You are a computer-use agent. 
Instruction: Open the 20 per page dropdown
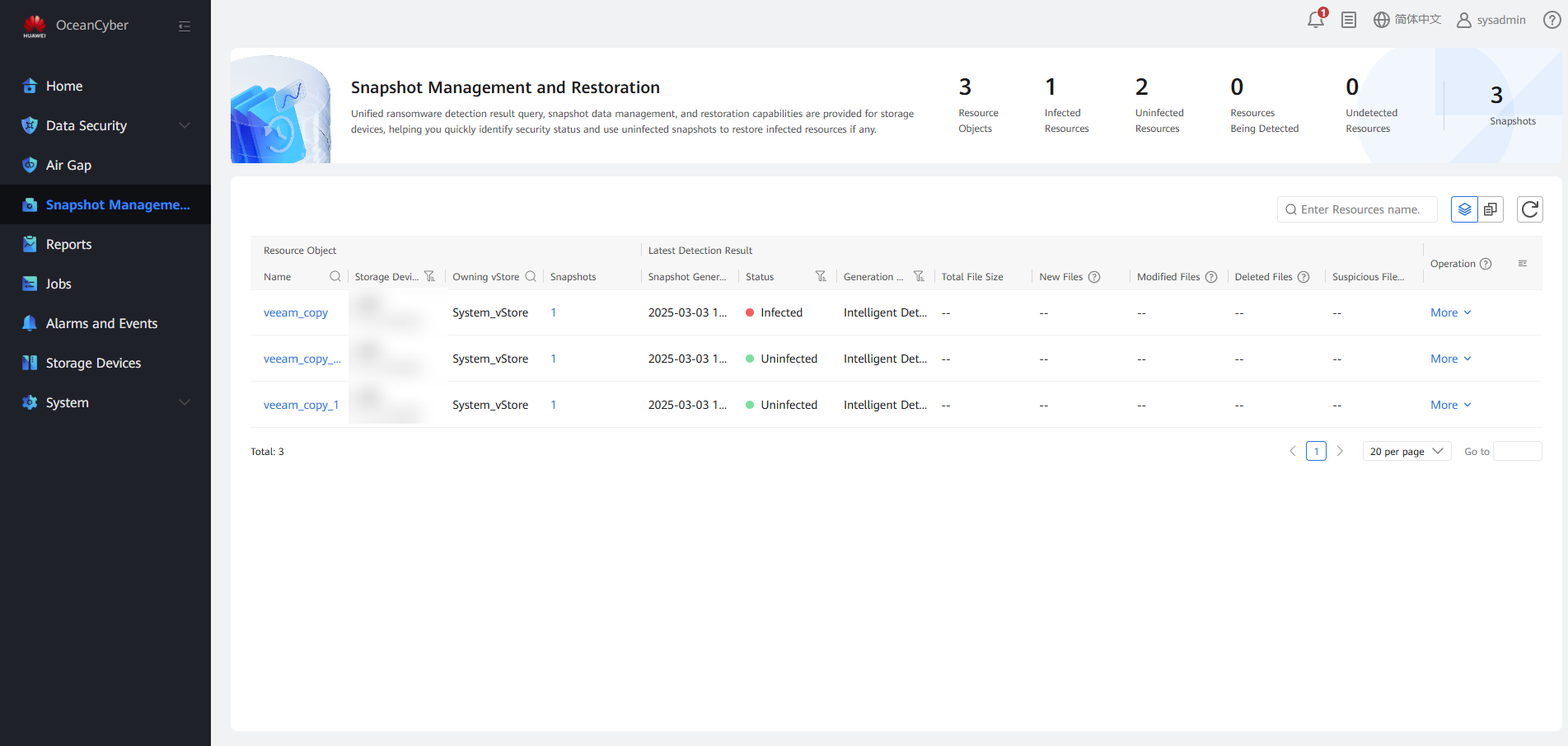click(x=1407, y=452)
